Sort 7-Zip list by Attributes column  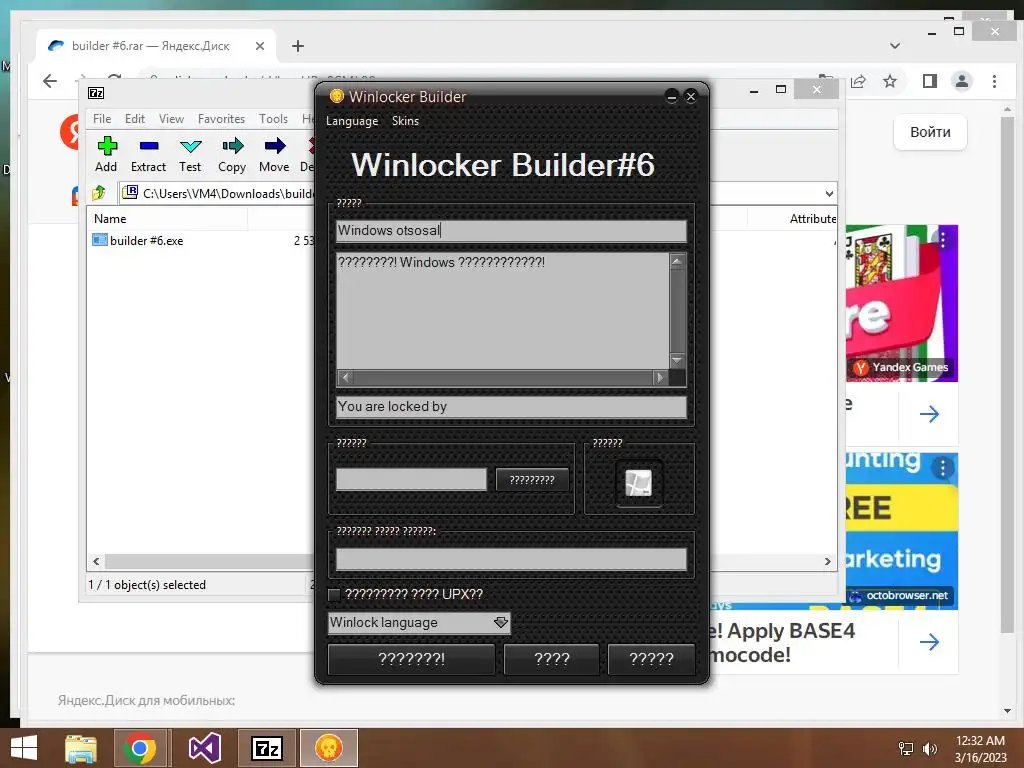click(x=813, y=219)
